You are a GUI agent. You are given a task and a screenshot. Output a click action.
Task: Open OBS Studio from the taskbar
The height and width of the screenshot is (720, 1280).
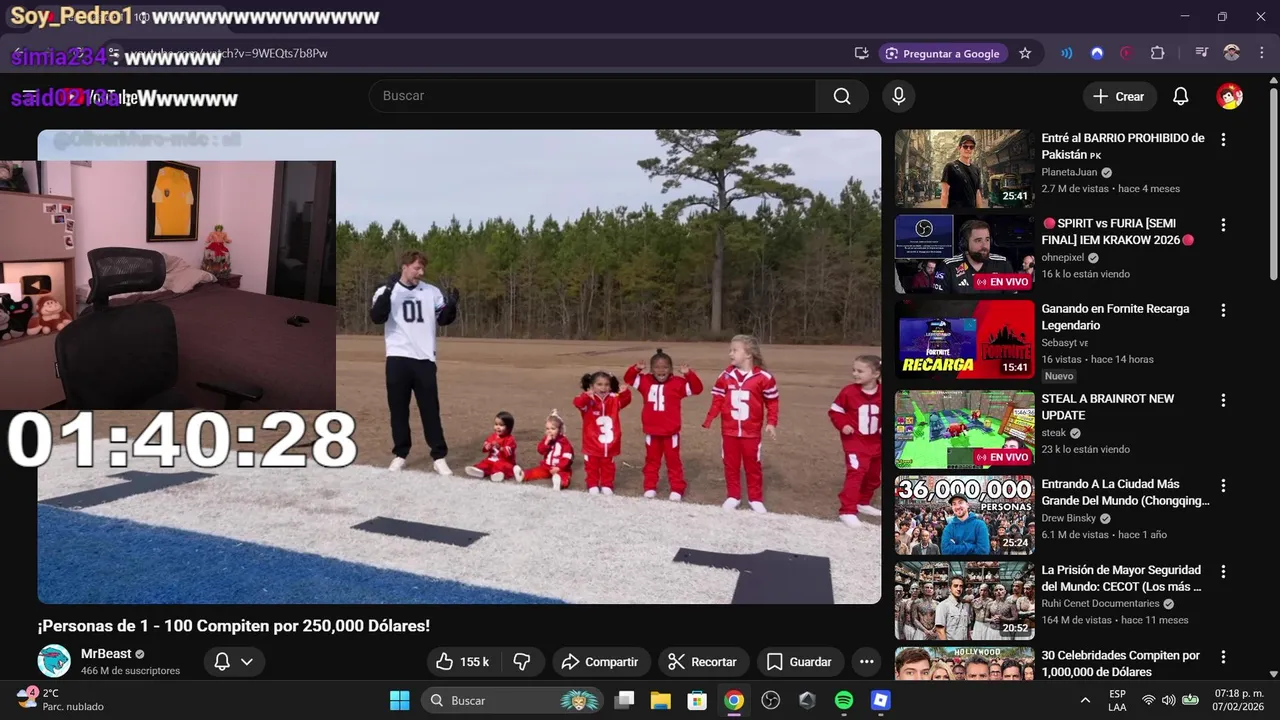[770, 700]
